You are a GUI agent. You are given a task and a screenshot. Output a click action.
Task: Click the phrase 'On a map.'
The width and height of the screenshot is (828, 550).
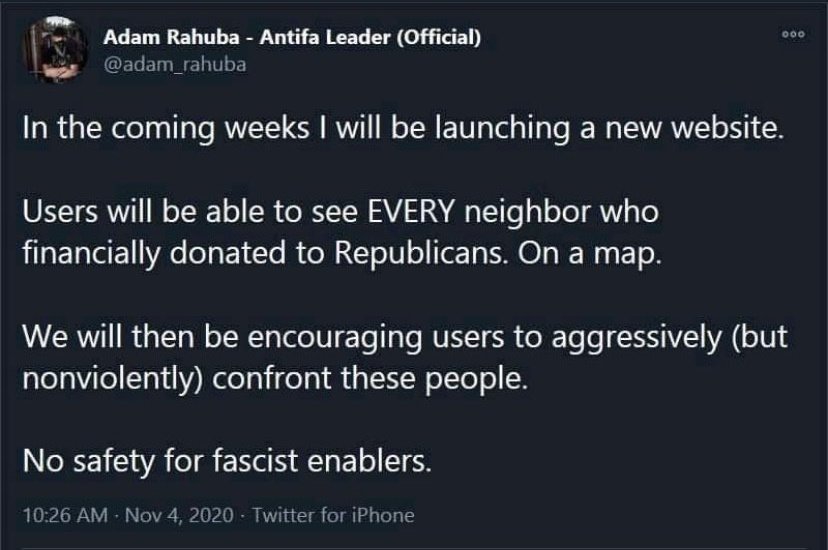click(589, 253)
